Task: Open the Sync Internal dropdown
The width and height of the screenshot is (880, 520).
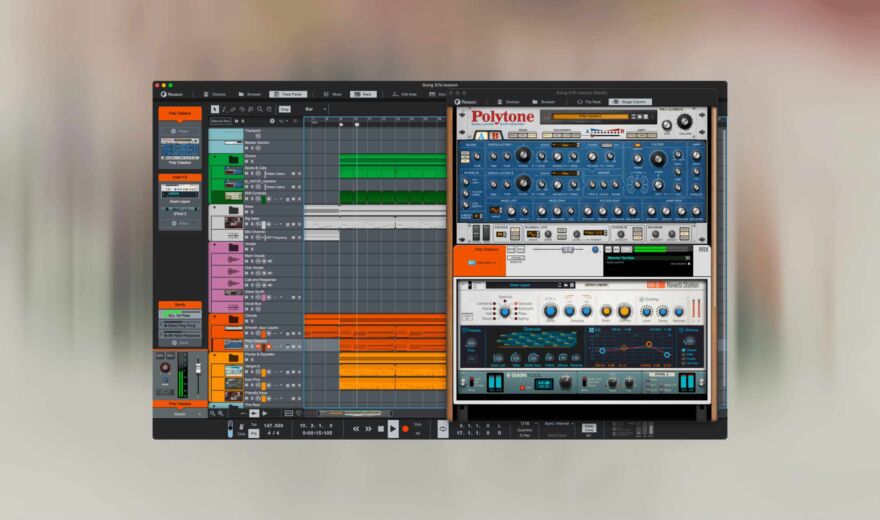Action: pyautogui.click(x=559, y=424)
